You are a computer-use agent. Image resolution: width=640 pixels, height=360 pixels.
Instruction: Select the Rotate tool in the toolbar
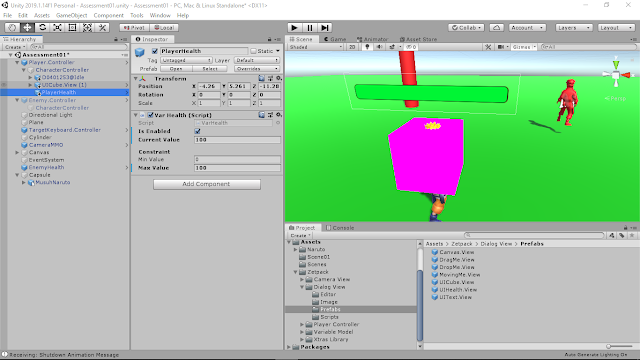pos(42,27)
